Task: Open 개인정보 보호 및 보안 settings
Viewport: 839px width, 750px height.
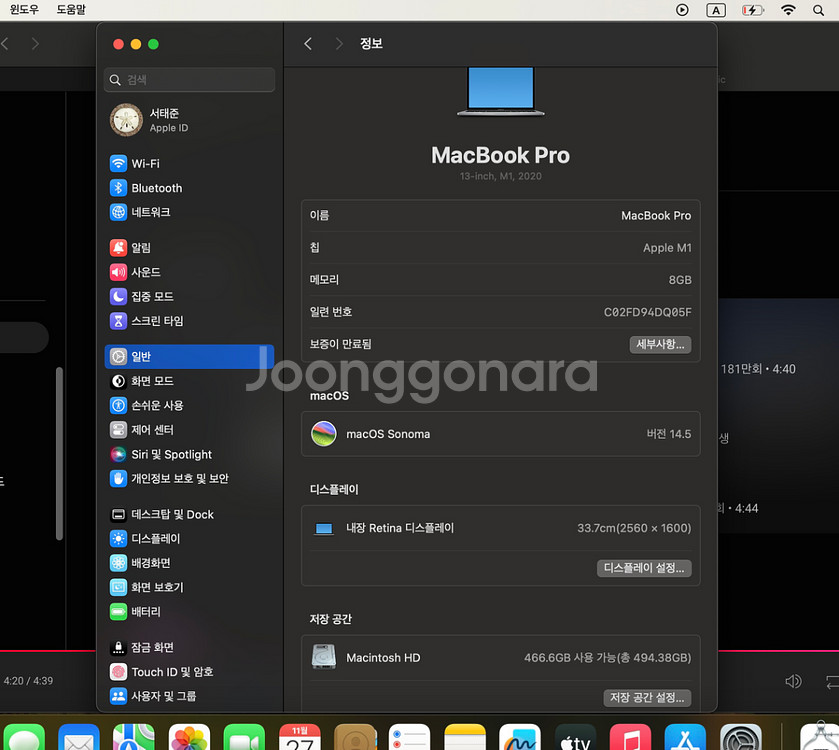Action: point(189,478)
